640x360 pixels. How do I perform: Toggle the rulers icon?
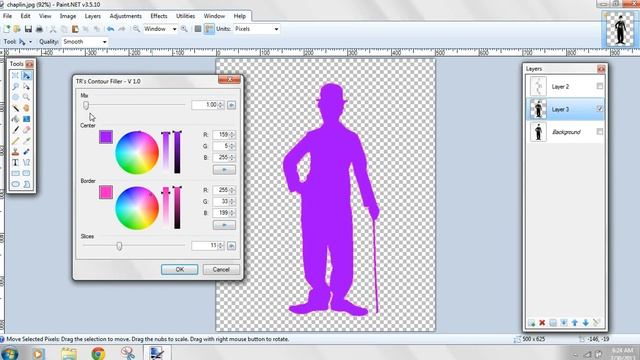209,29
